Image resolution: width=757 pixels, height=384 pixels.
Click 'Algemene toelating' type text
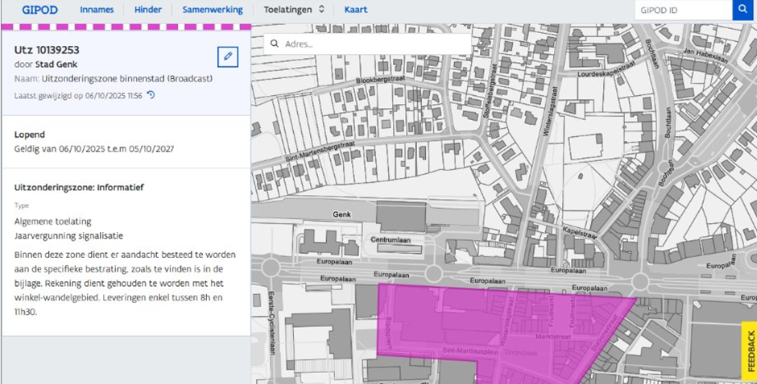tap(53, 221)
